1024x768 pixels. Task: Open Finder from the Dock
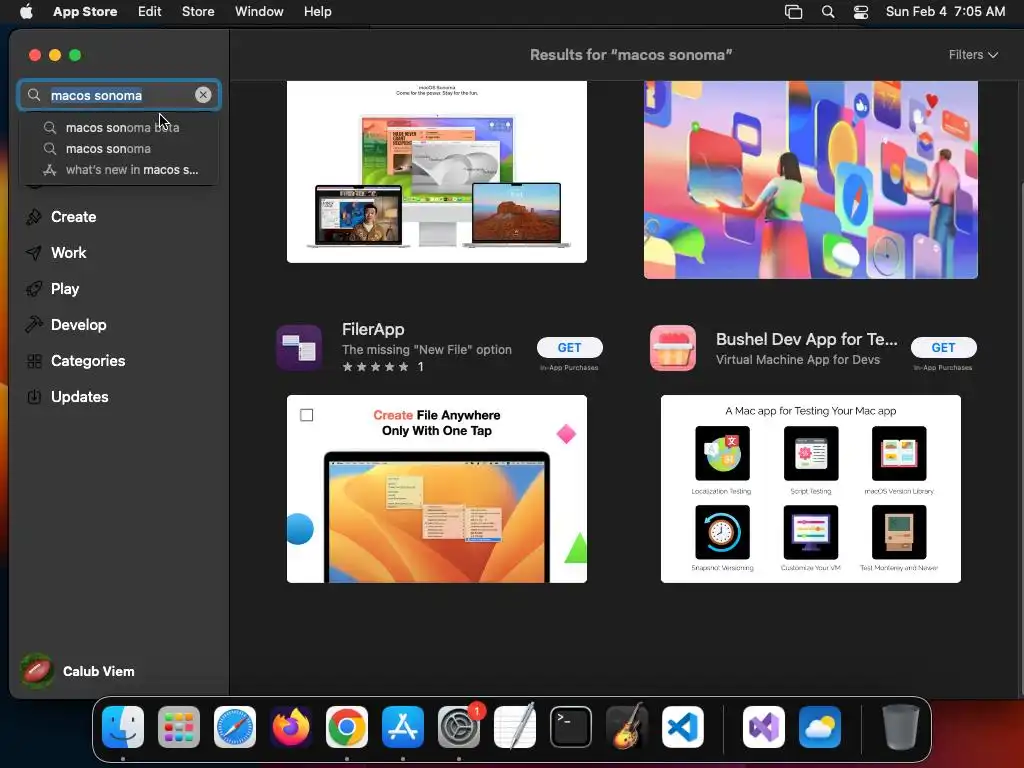tap(123, 727)
